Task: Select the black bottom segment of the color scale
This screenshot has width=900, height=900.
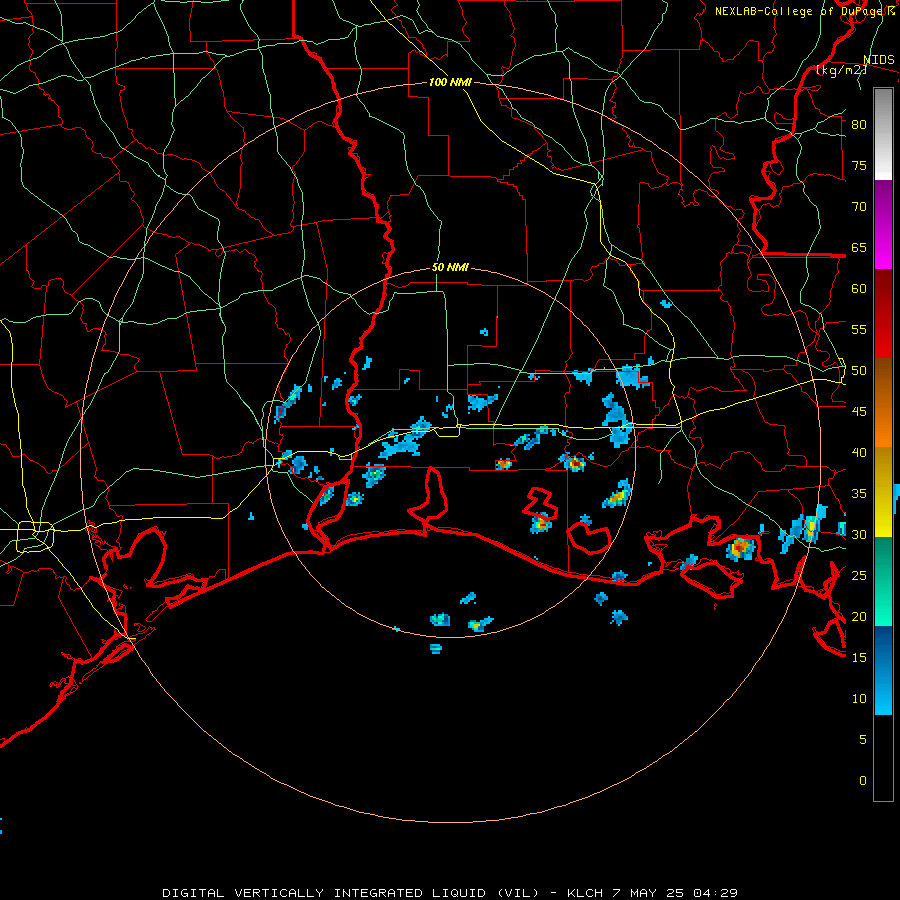Action: pyautogui.click(x=883, y=758)
